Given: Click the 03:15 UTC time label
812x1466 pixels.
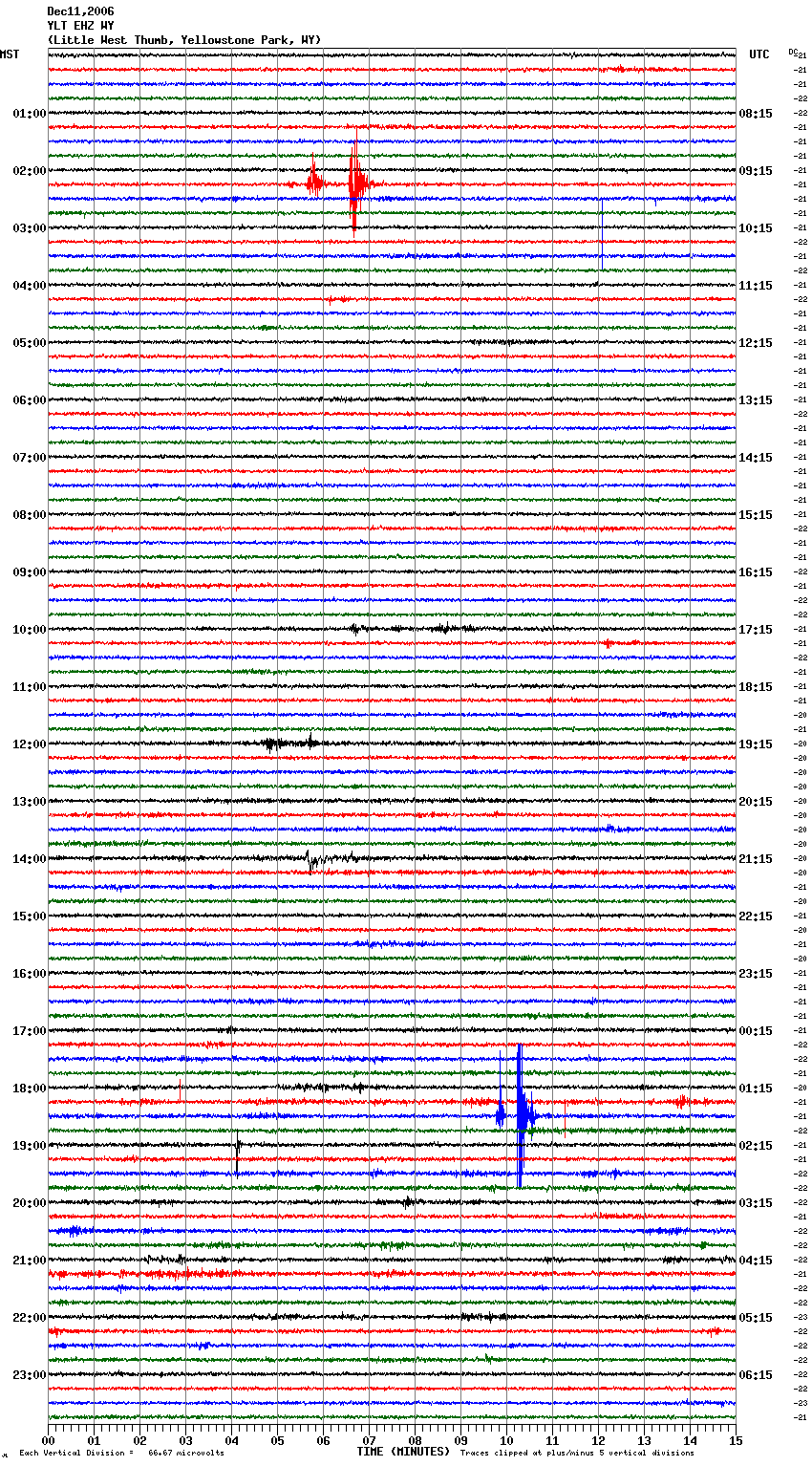Looking at the screenshot, I should (756, 1203).
